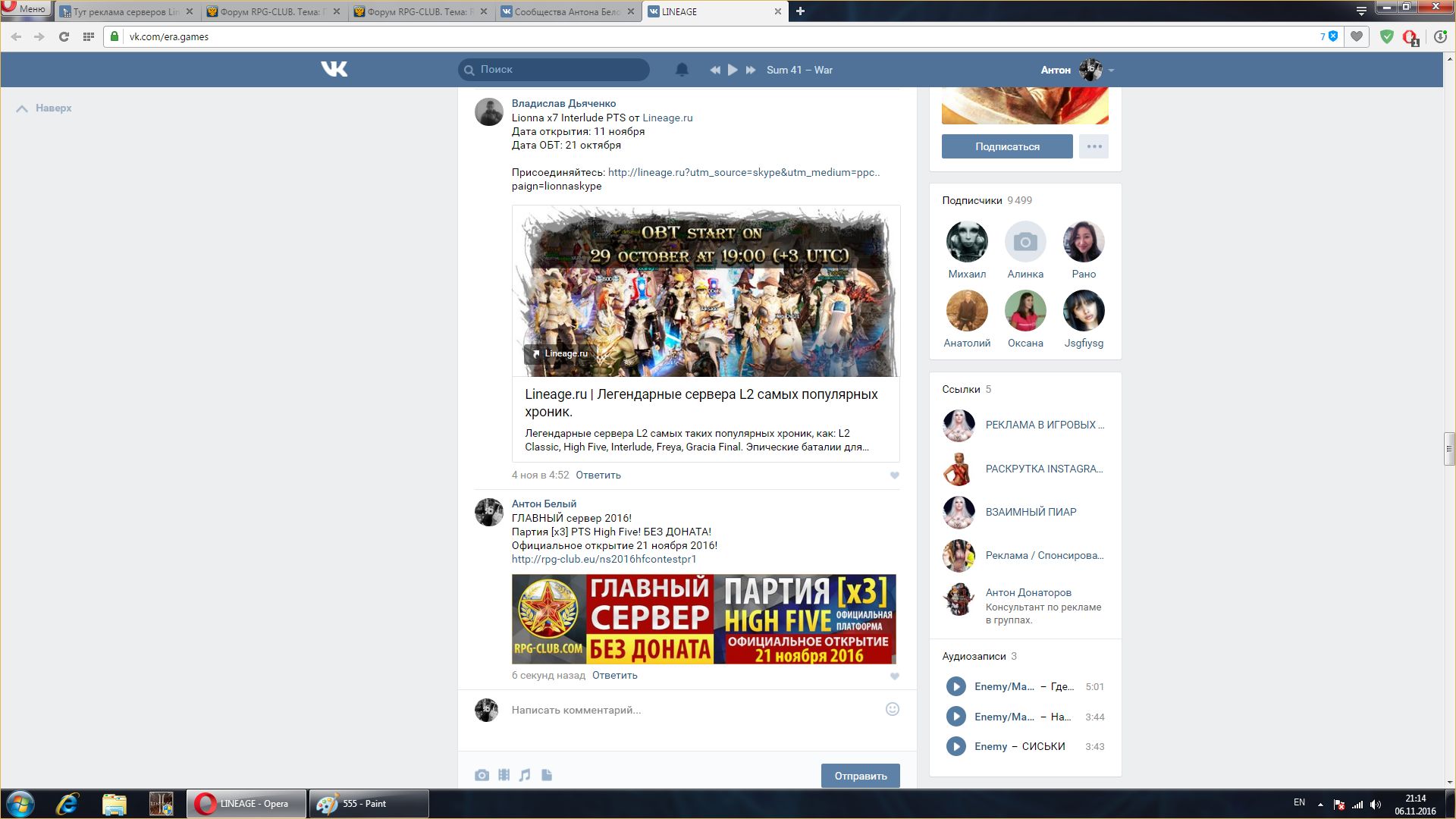Skip to previous audio track
The image size is (1456, 819).
pos(714,70)
